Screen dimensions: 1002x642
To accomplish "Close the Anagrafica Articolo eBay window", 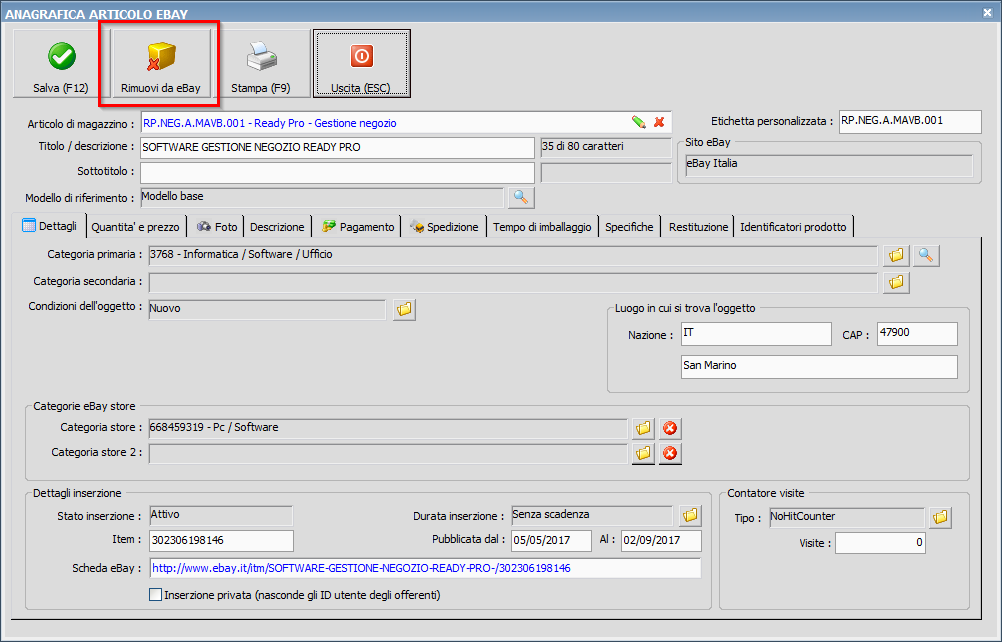I will [988, 11].
